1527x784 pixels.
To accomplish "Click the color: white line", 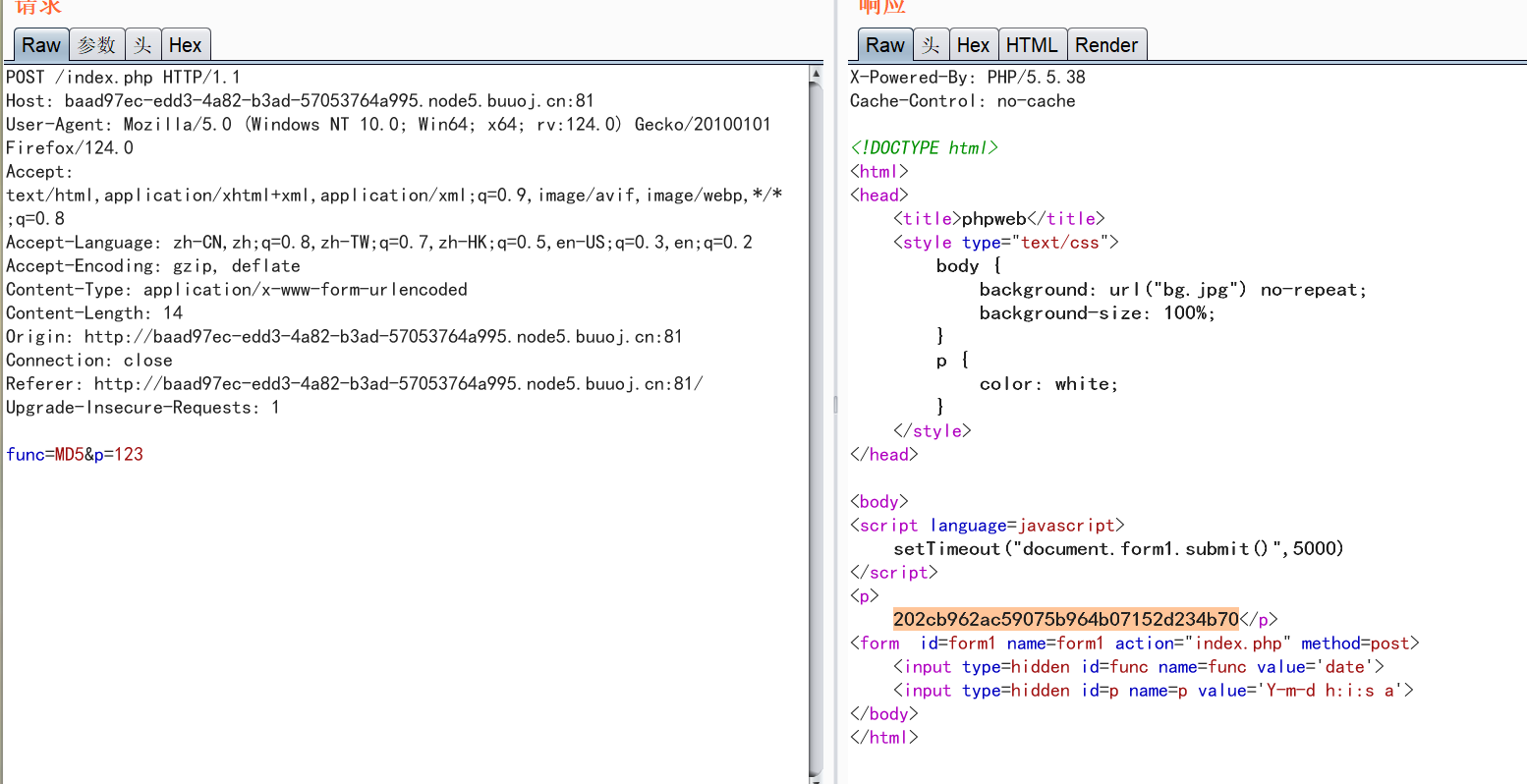I will [x=1048, y=384].
